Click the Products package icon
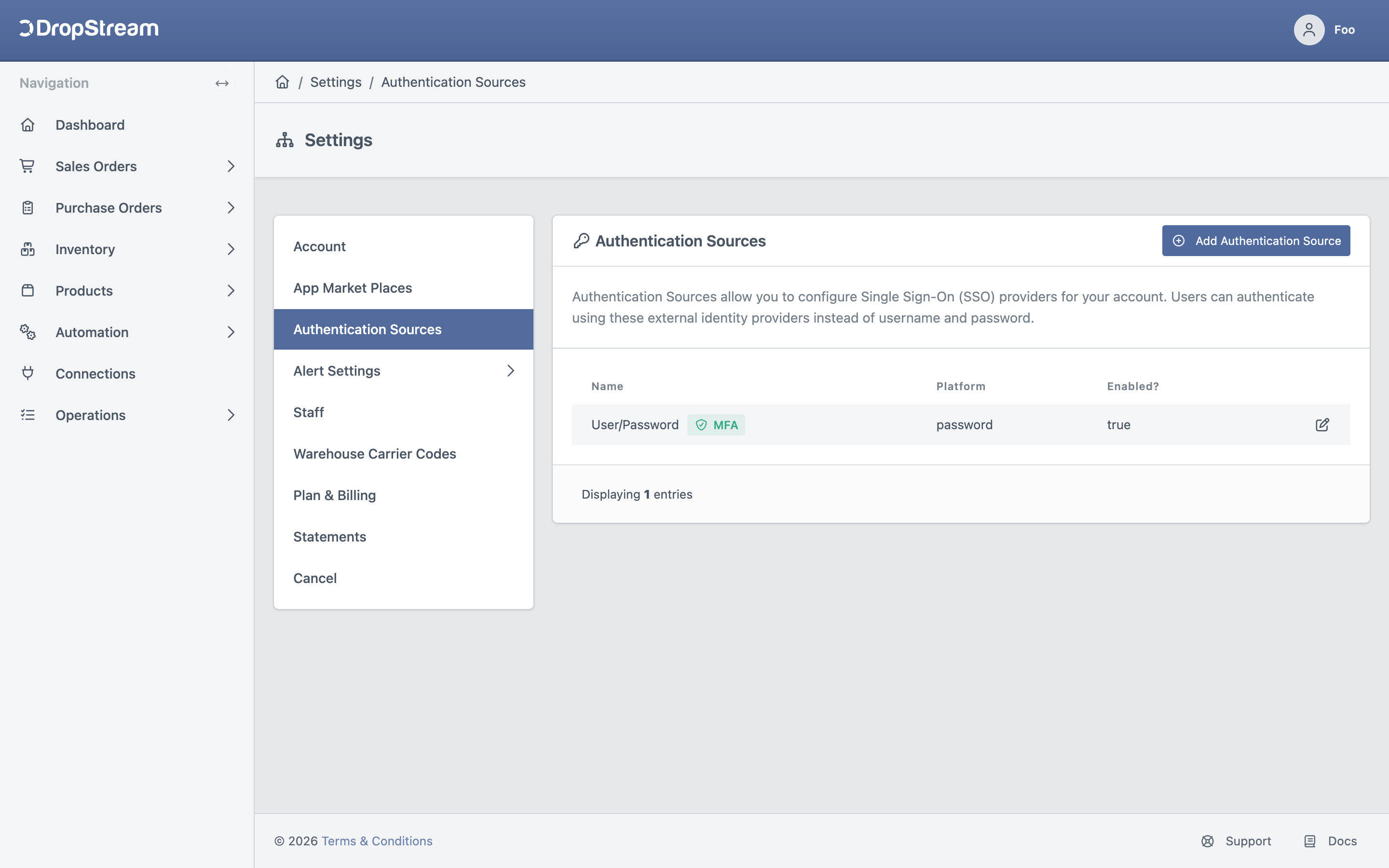The width and height of the screenshot is (1389, 868). pyautogui.click(x=27, y=290)
